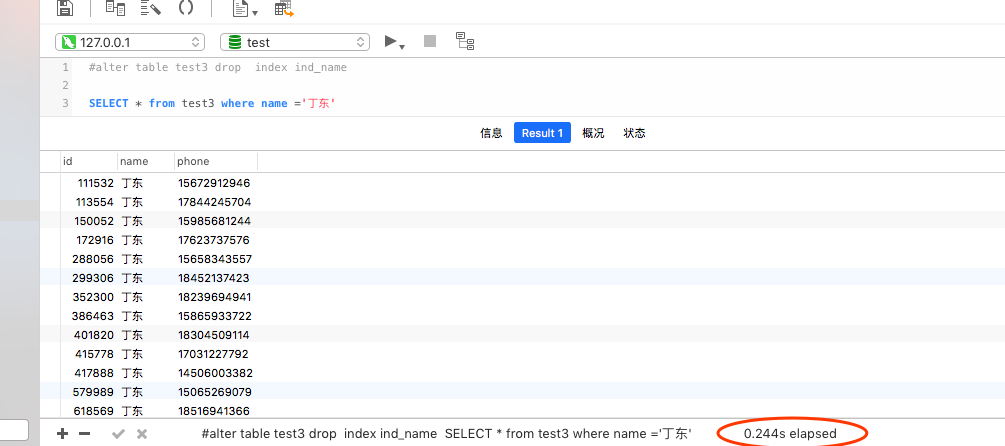Export the result grid with the table-arrow icon
This screenshot has width=1005, height=446.
click(x=284, y=9)
